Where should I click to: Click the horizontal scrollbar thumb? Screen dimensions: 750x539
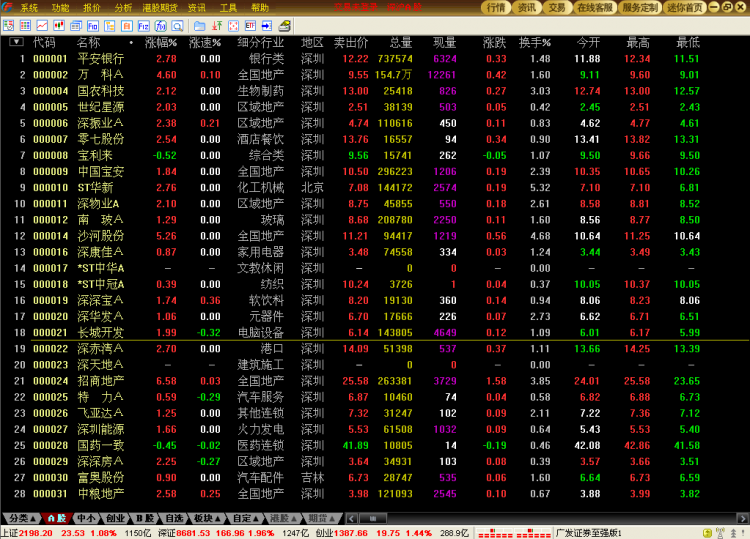373,518
